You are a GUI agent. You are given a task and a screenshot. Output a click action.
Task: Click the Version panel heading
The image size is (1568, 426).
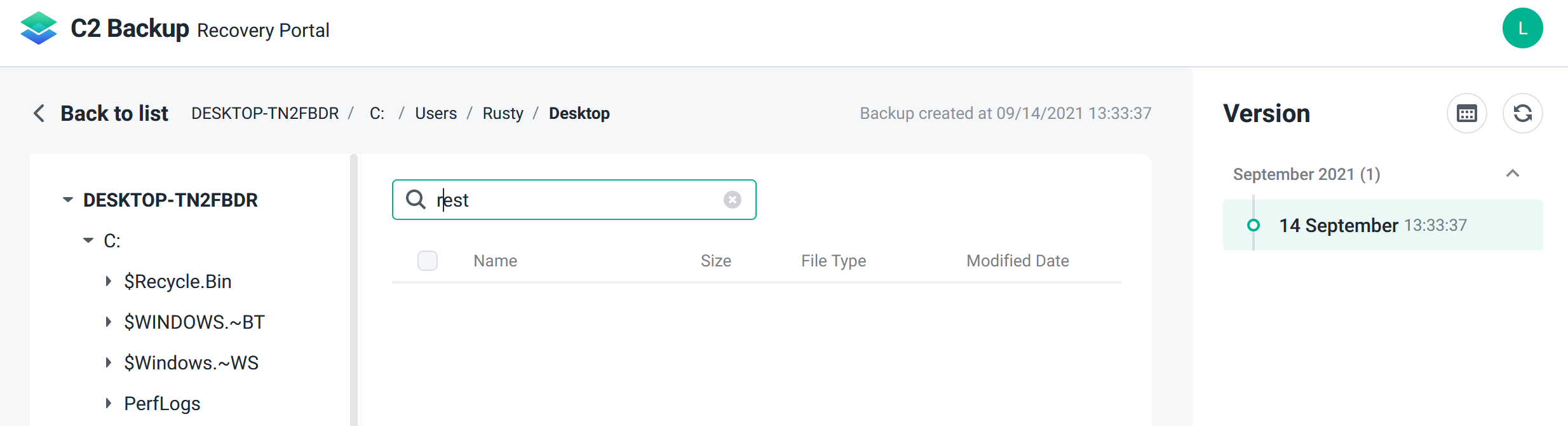point(1266,114)
